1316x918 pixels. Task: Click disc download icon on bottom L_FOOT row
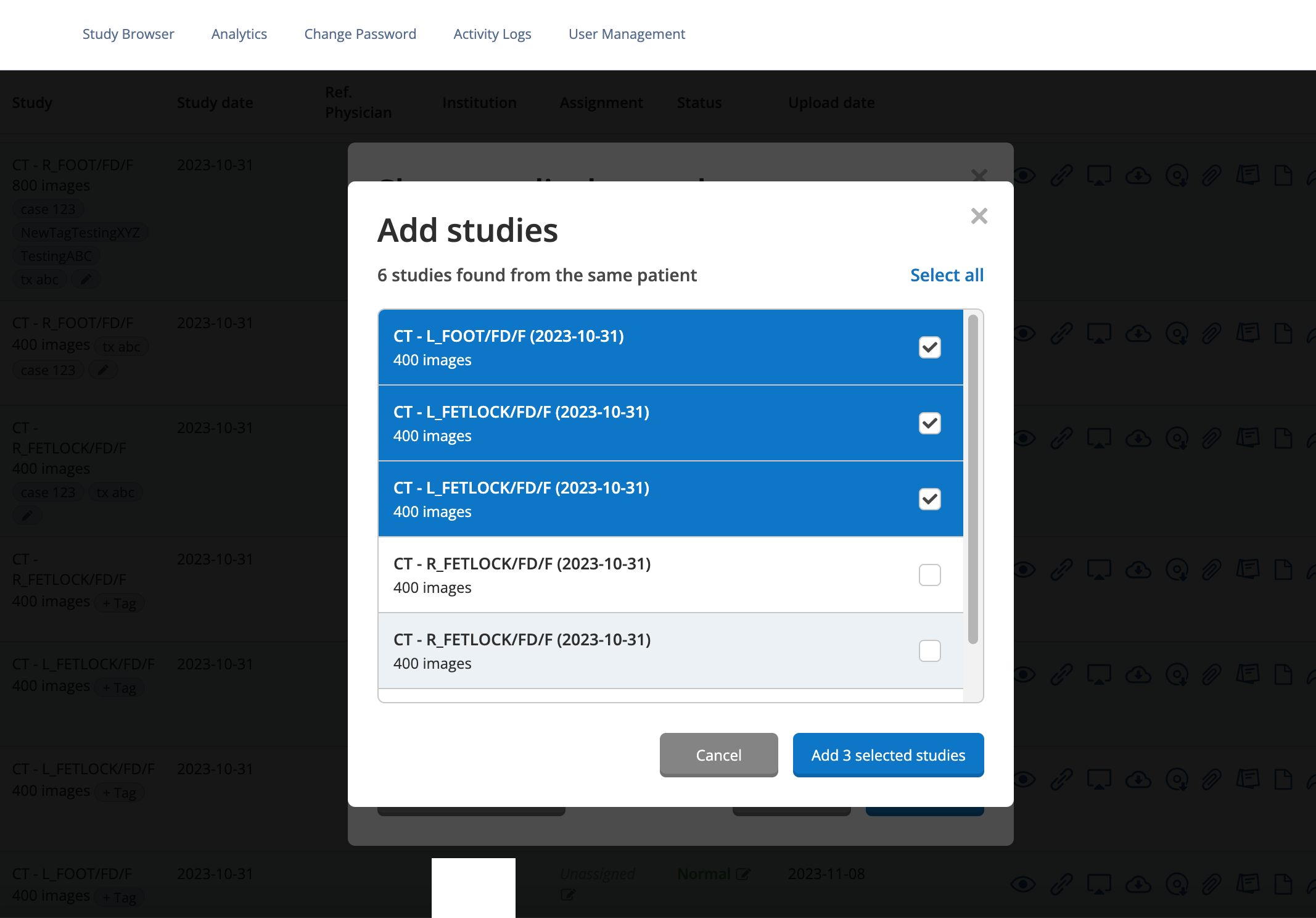[x=1177, y=884]
